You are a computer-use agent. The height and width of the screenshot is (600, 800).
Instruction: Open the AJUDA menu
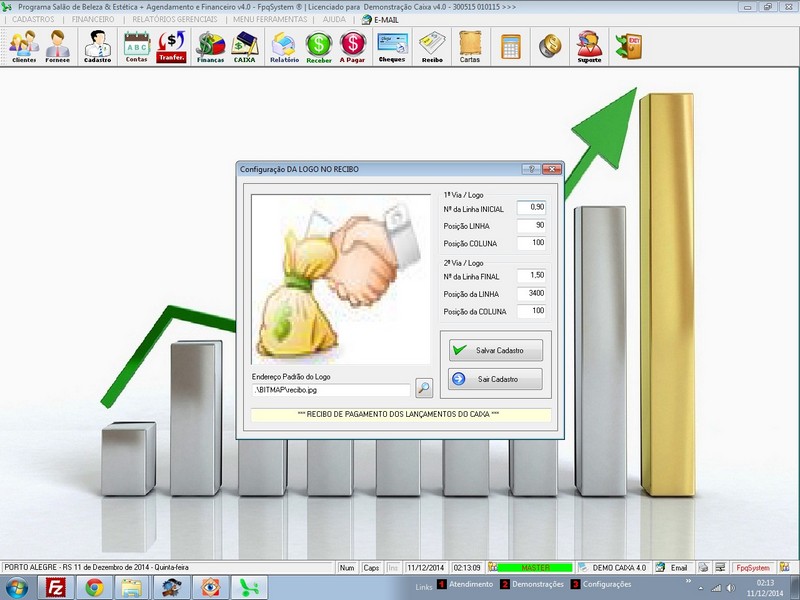click(334, 19)
